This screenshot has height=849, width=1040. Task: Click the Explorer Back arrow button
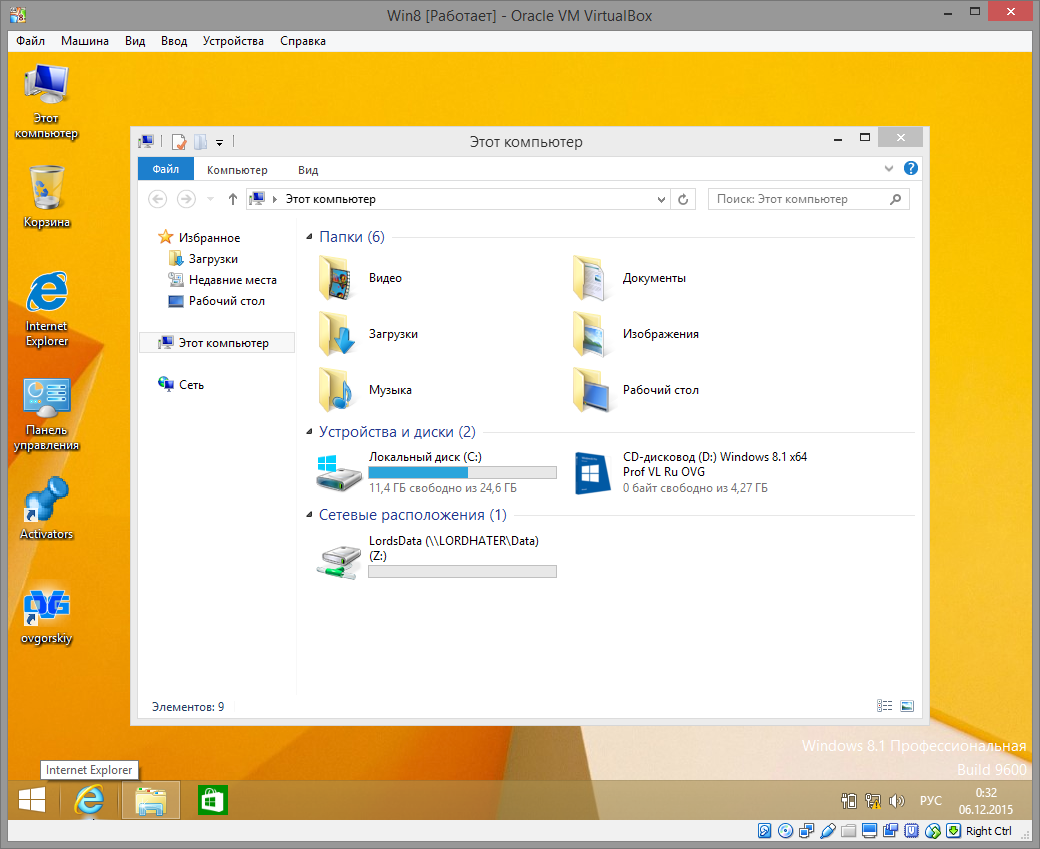157,199
